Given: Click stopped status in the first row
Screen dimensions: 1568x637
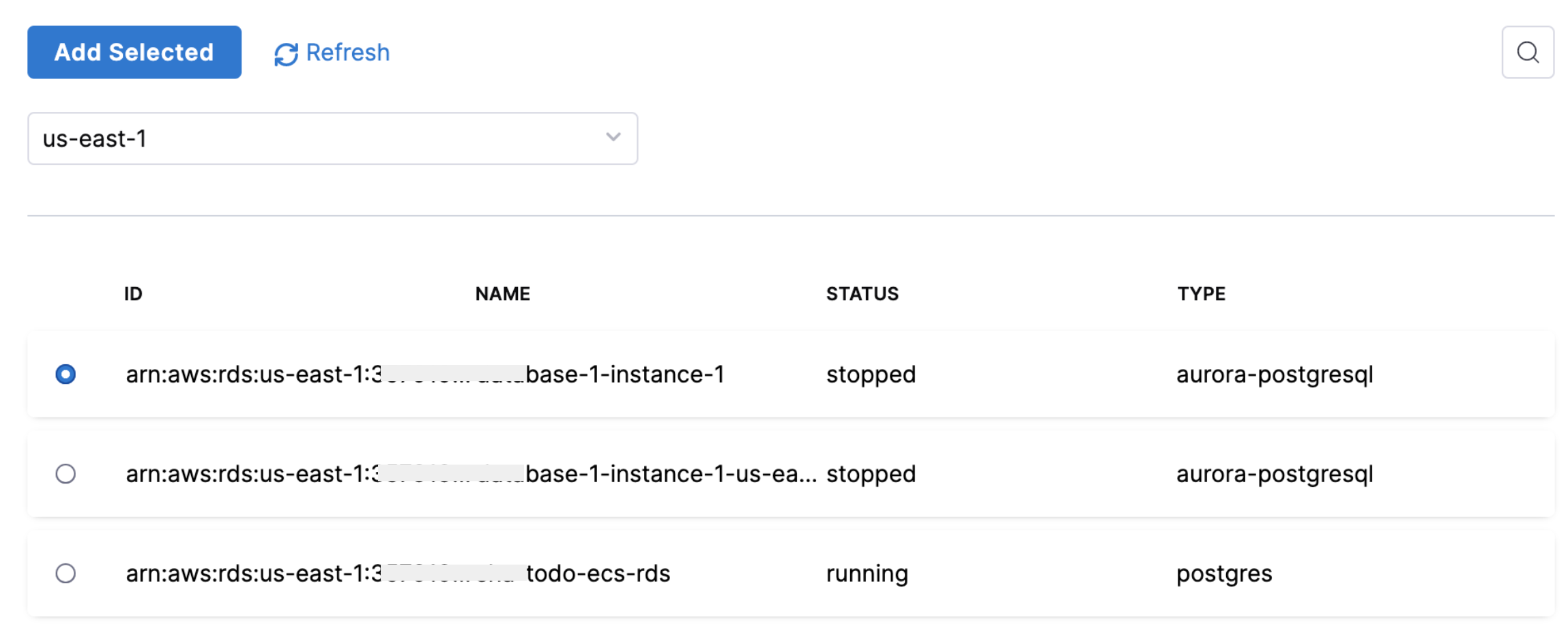Looking at the screenshot, I should pyautogui.click(x=870, y=374).
